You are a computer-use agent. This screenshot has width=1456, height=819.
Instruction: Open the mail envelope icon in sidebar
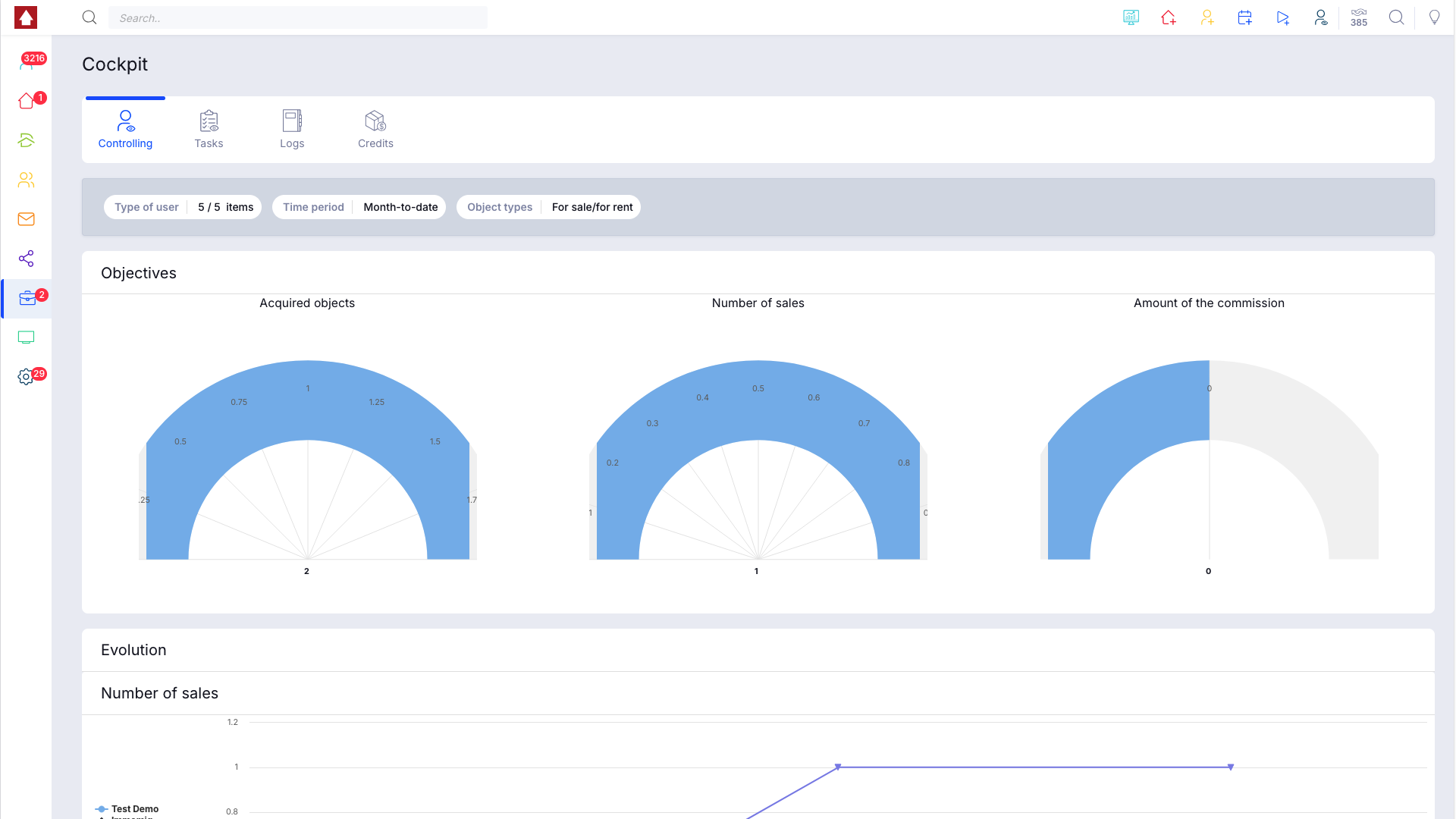(27, 219)
